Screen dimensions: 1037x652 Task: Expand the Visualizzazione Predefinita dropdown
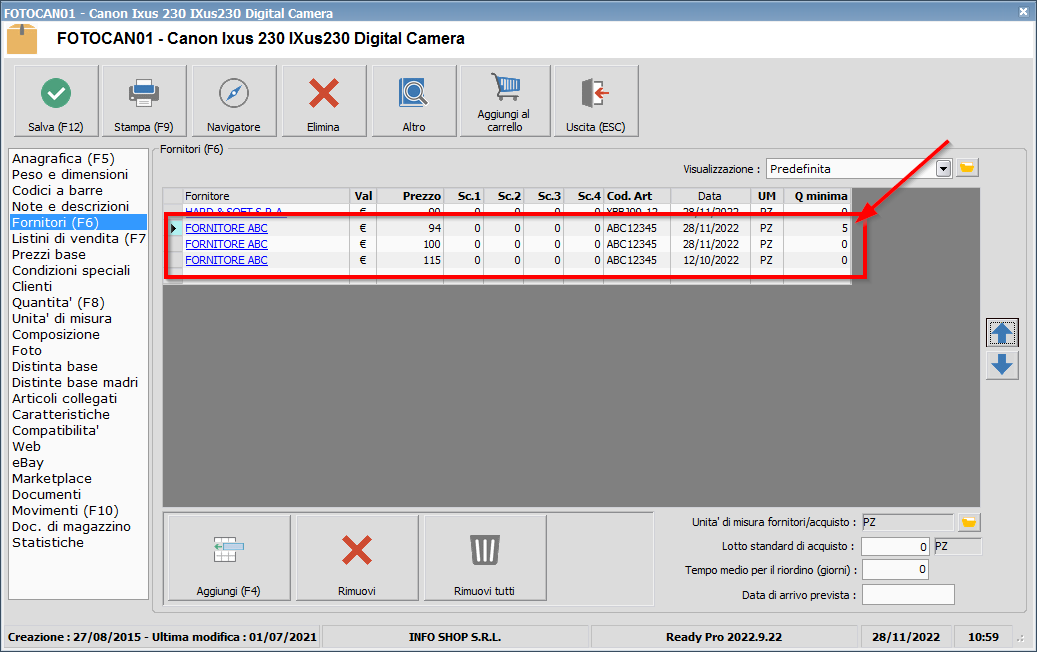(x=943, y=169)
